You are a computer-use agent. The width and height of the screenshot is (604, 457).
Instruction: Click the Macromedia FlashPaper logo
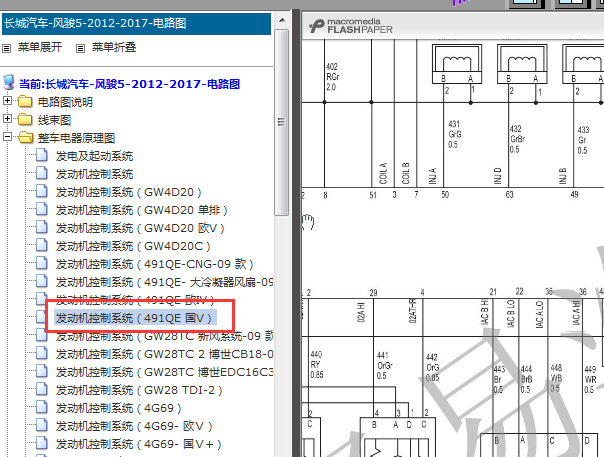[351, 26]
